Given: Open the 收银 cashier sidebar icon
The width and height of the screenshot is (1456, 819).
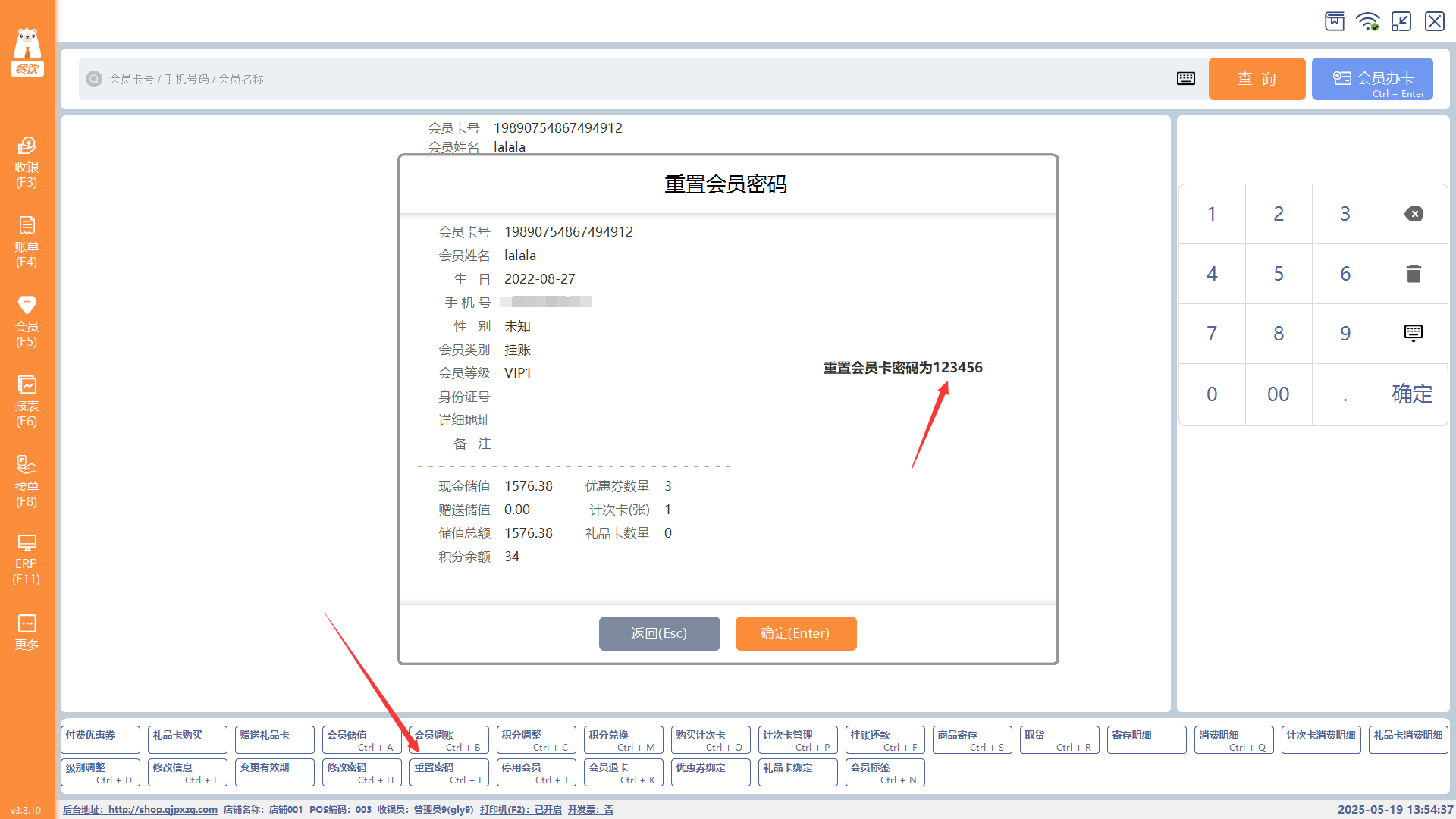Looking at the screenshot, I should [x=27, y=162].
